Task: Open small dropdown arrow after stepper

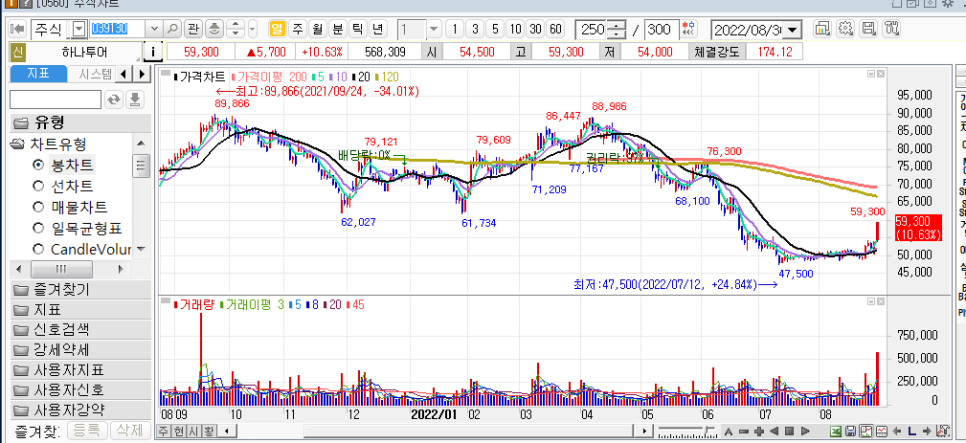Action: point(253,28)
